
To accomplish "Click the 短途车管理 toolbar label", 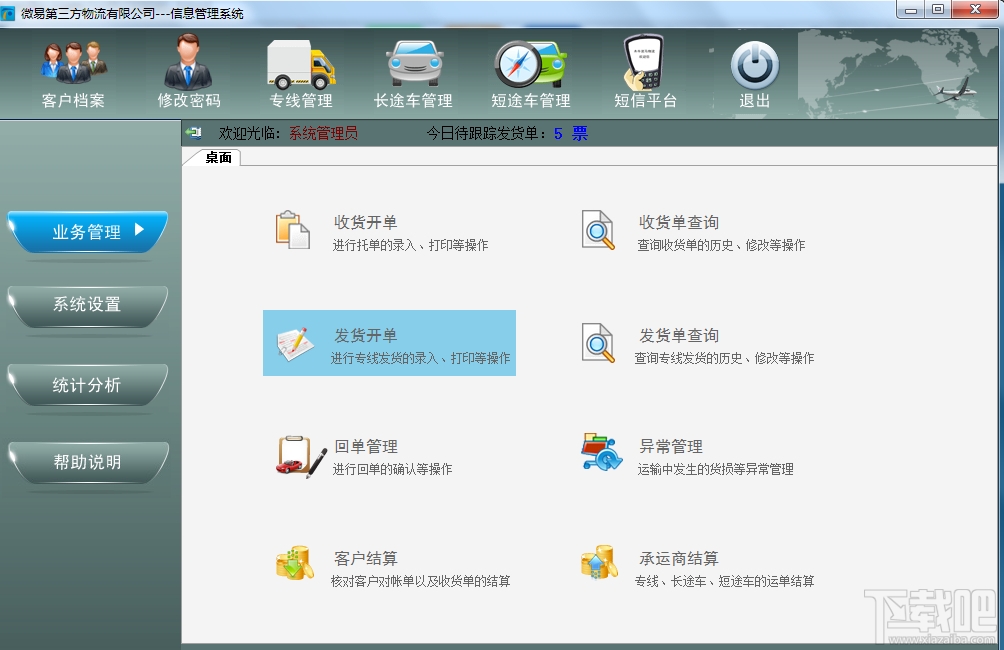I will [x=531, y=101].
